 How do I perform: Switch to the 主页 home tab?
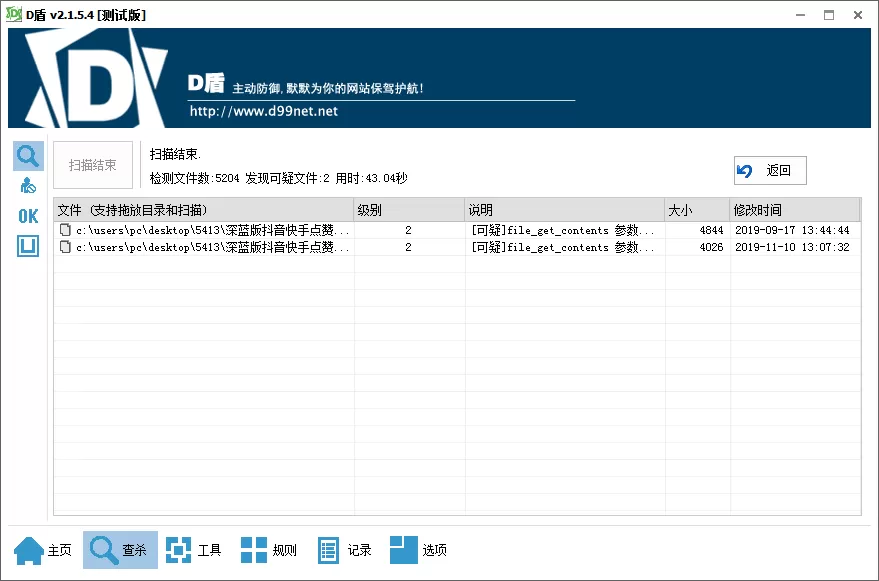tap(42, 549)
